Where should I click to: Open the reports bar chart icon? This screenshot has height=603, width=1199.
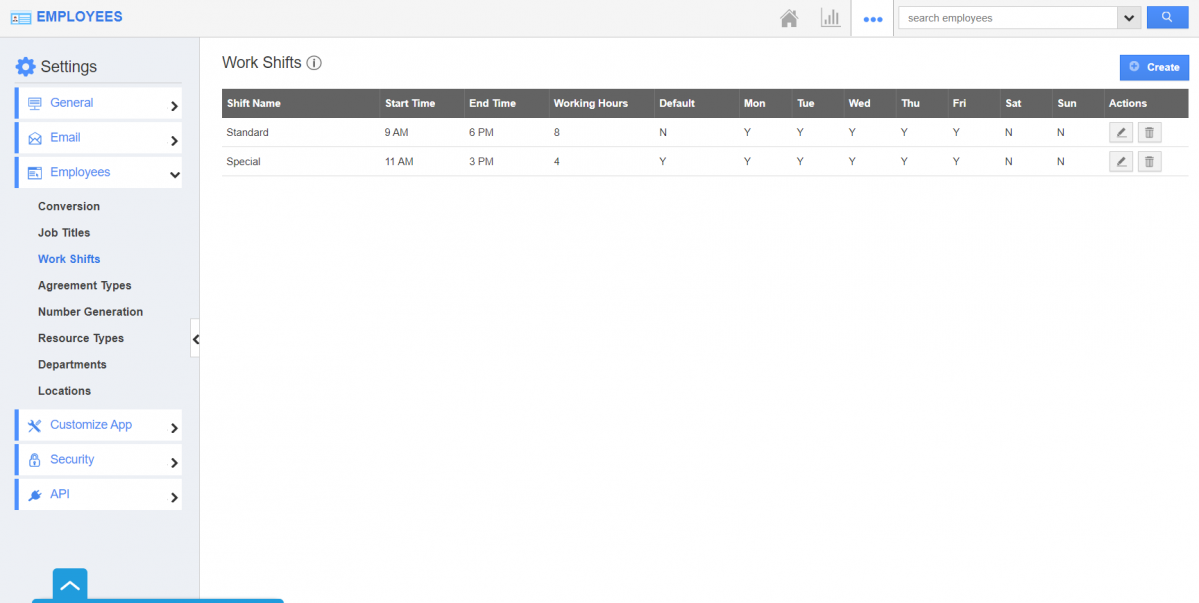tap(830, 18)
